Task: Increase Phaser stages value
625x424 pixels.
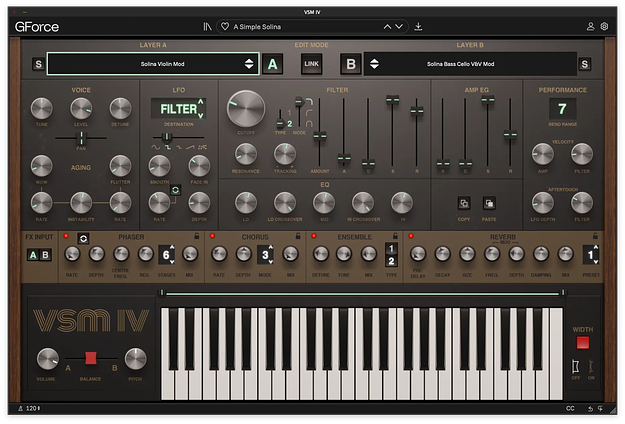Action: click(172, 248)
